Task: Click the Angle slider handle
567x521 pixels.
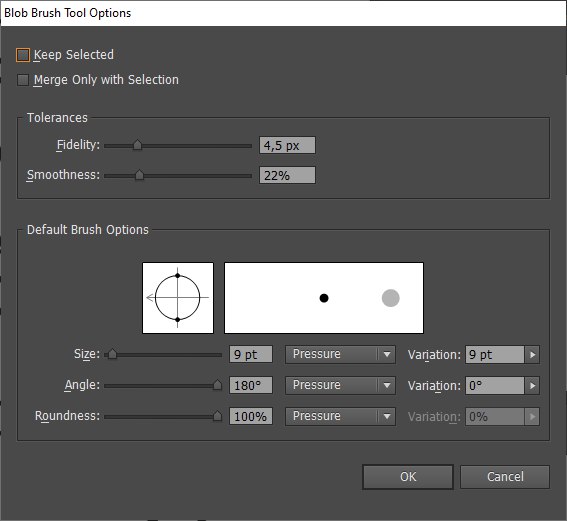Action: coord(217,385)
